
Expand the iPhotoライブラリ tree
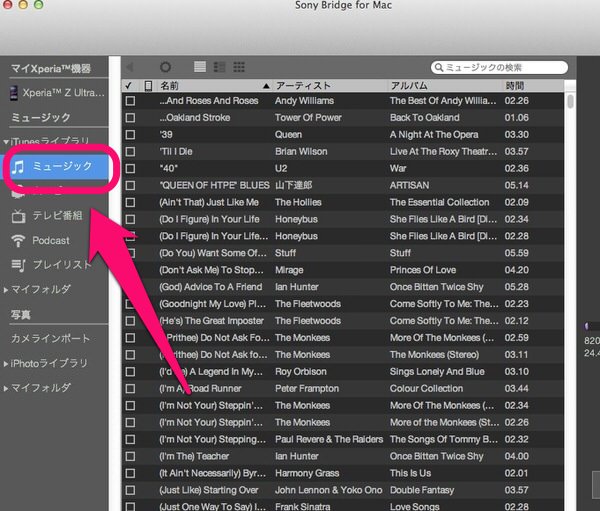(x=6, y=364)
